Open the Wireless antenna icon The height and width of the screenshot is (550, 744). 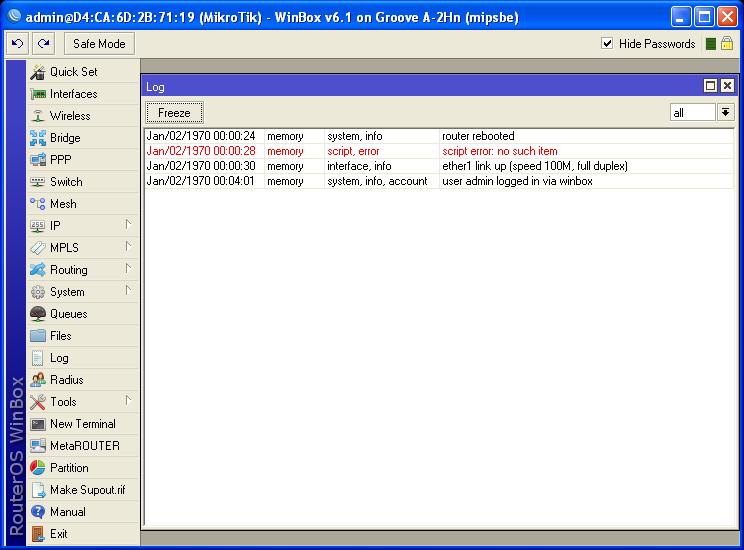[x=38, y=116]
